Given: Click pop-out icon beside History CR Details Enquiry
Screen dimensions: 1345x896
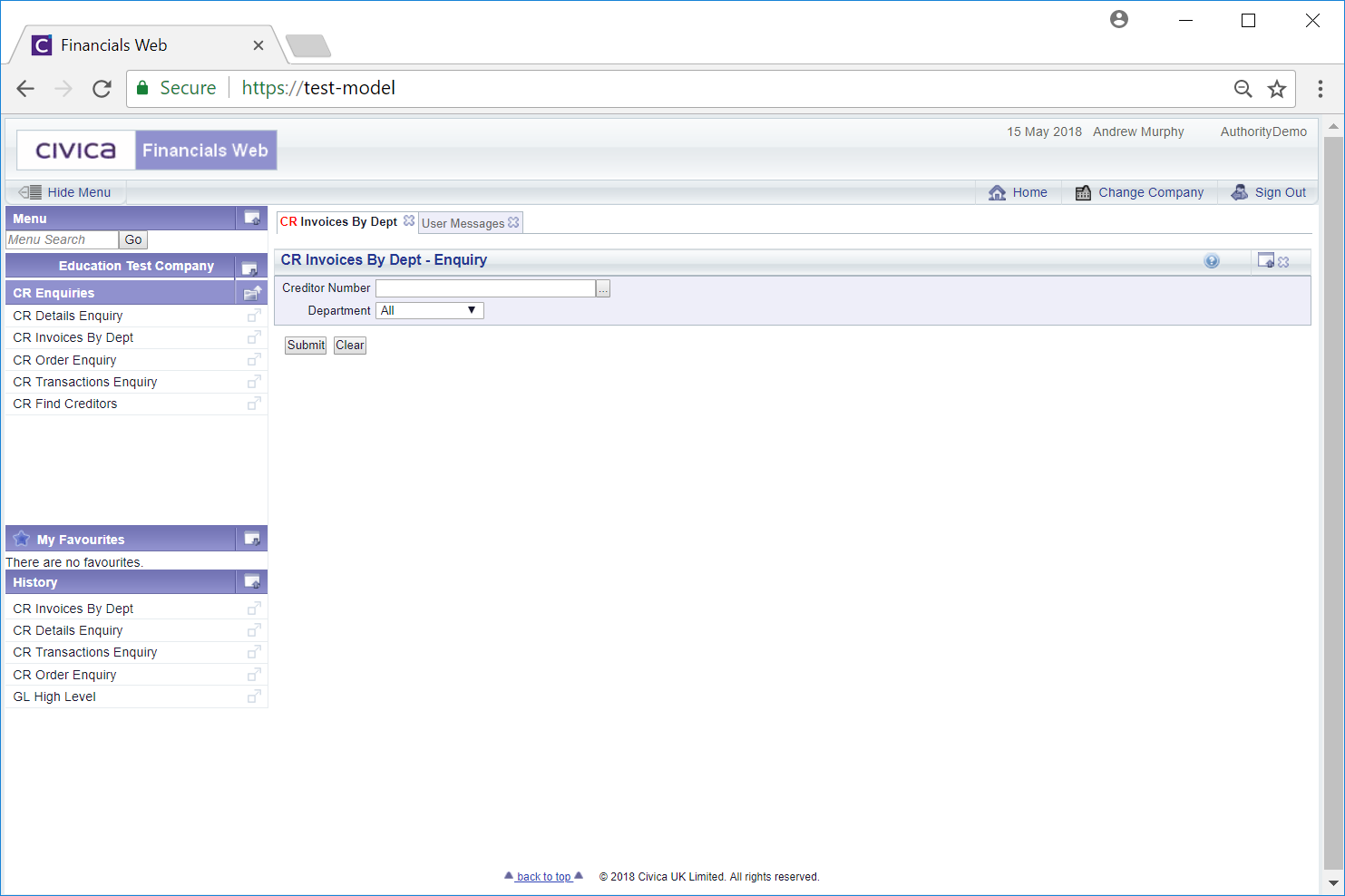Looking at the screenshot, I should point(254,630).
